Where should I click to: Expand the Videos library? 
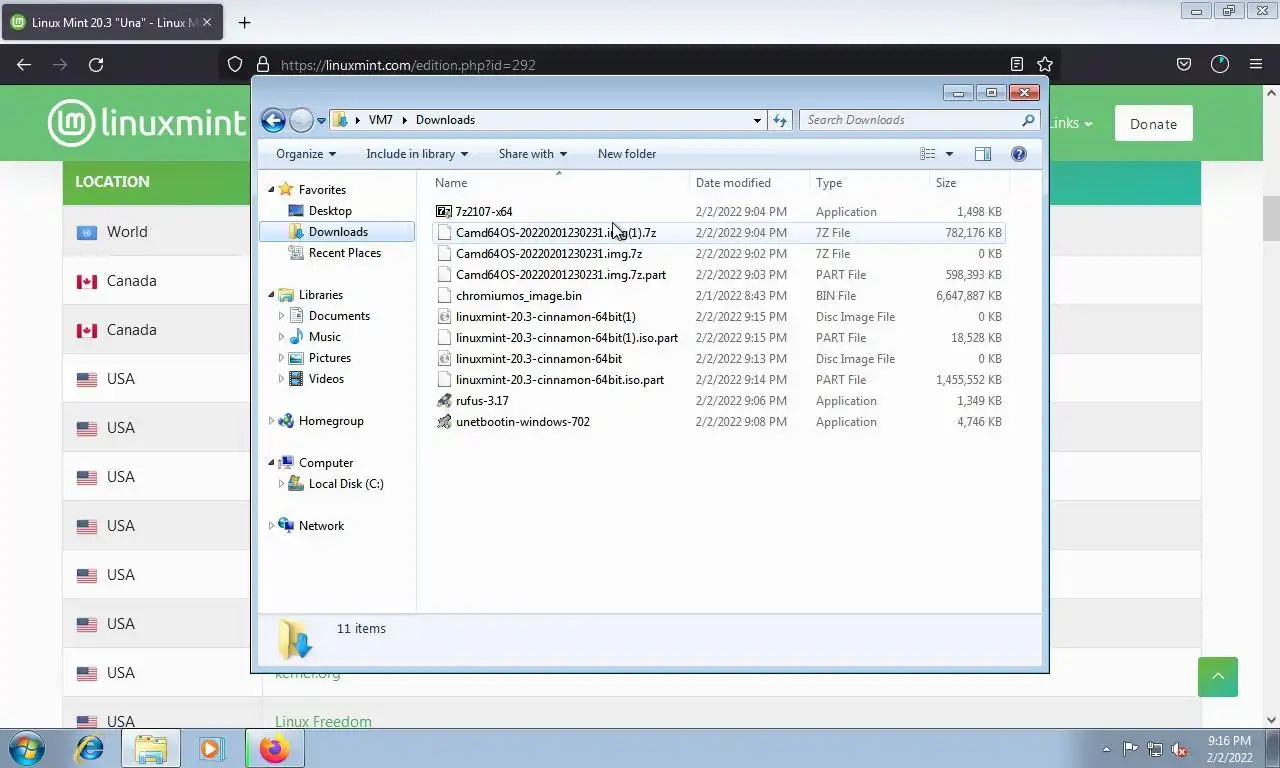point(281,379)
